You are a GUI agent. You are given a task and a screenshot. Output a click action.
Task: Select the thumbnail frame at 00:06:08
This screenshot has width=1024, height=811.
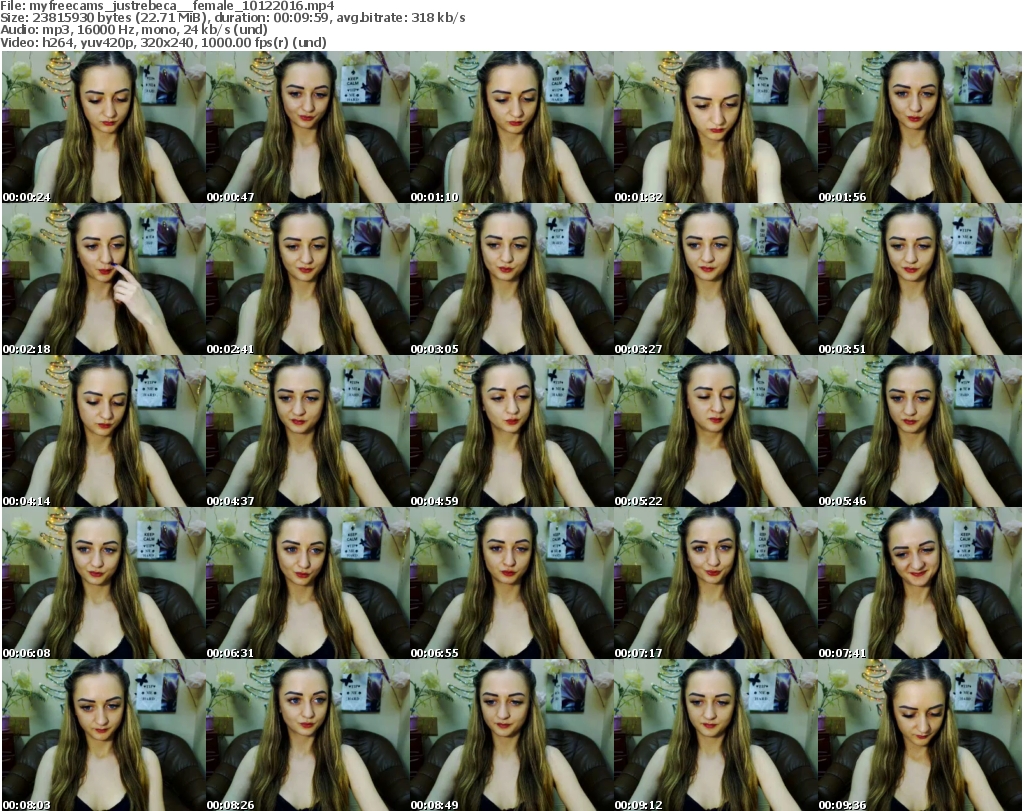click(x=104, y=584)
